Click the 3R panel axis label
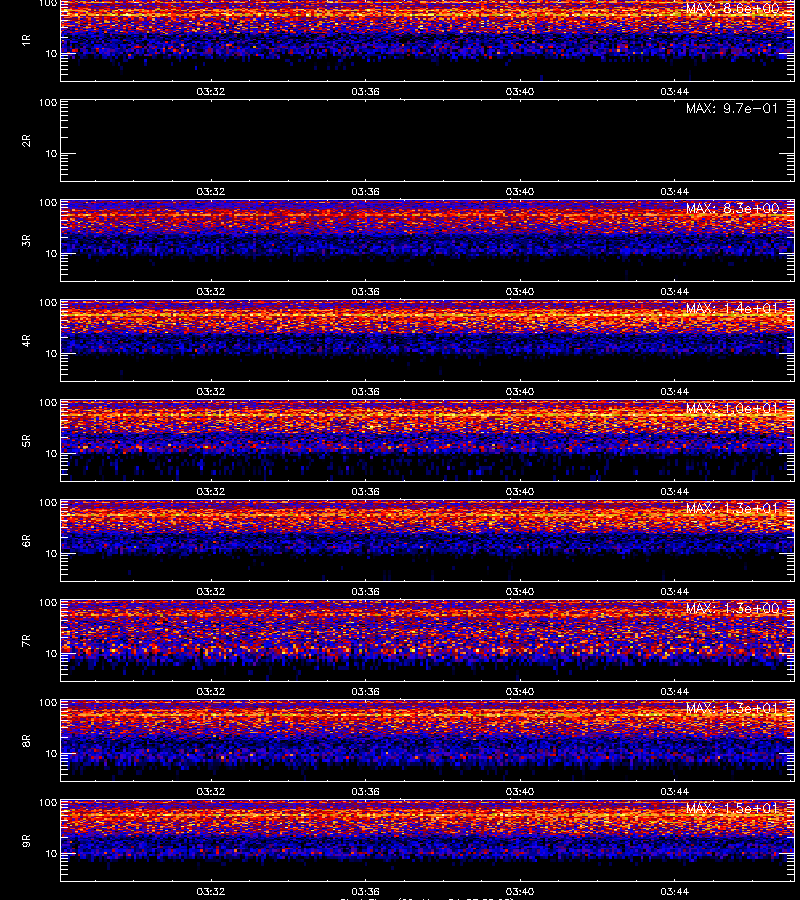 click(x=26, y=240)
